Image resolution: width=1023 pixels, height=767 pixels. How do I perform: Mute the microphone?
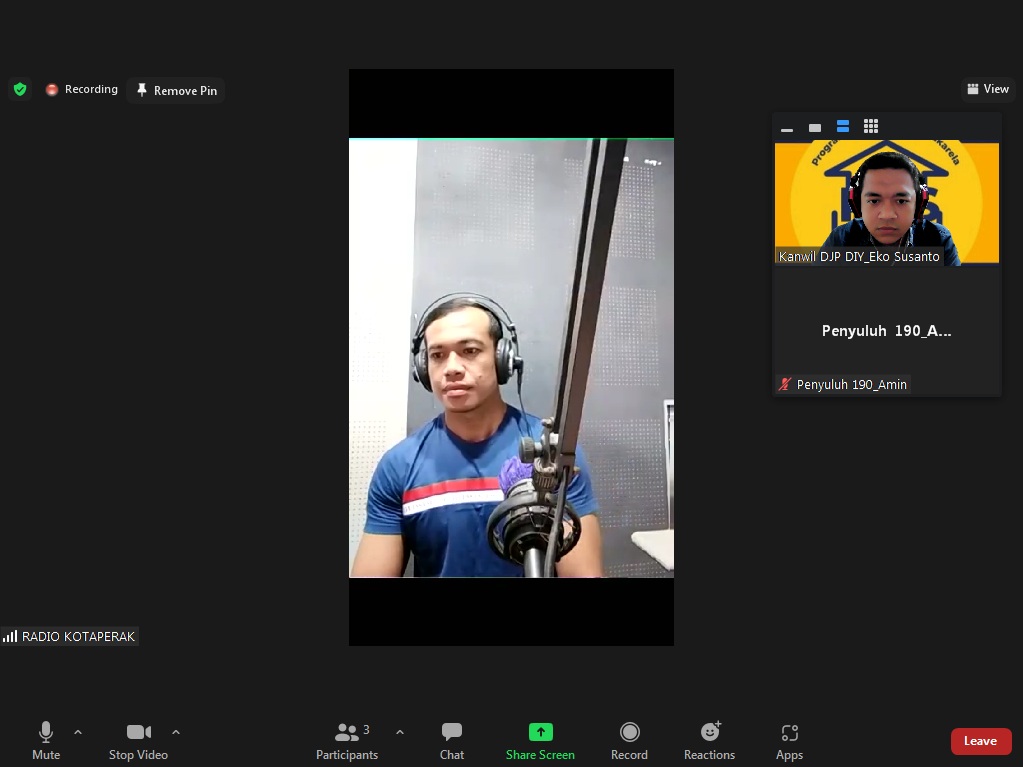tap(46, 741)
